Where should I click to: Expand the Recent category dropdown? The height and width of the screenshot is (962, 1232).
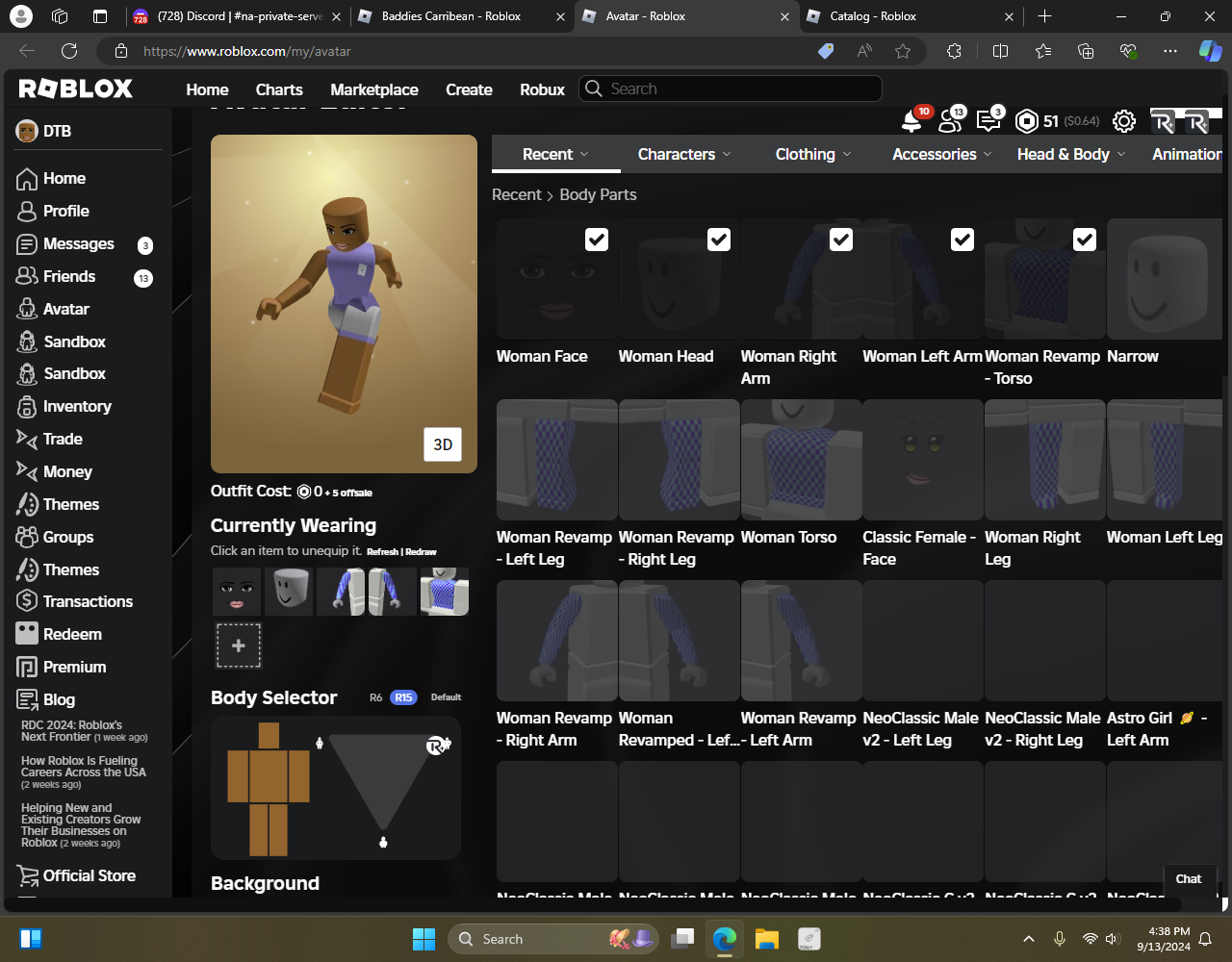point(555,154)
